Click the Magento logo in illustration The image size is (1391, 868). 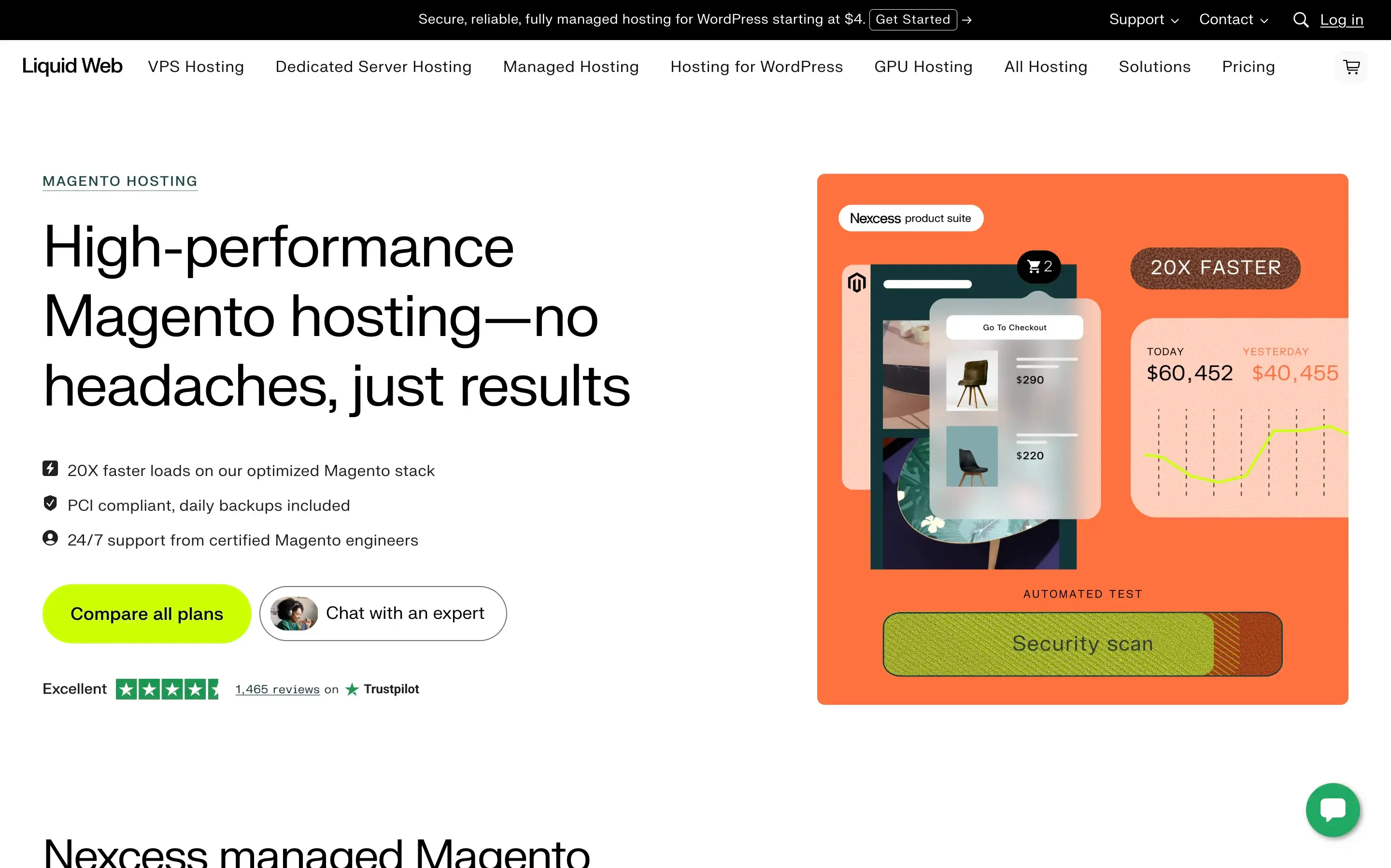click(x=856, y=282)
